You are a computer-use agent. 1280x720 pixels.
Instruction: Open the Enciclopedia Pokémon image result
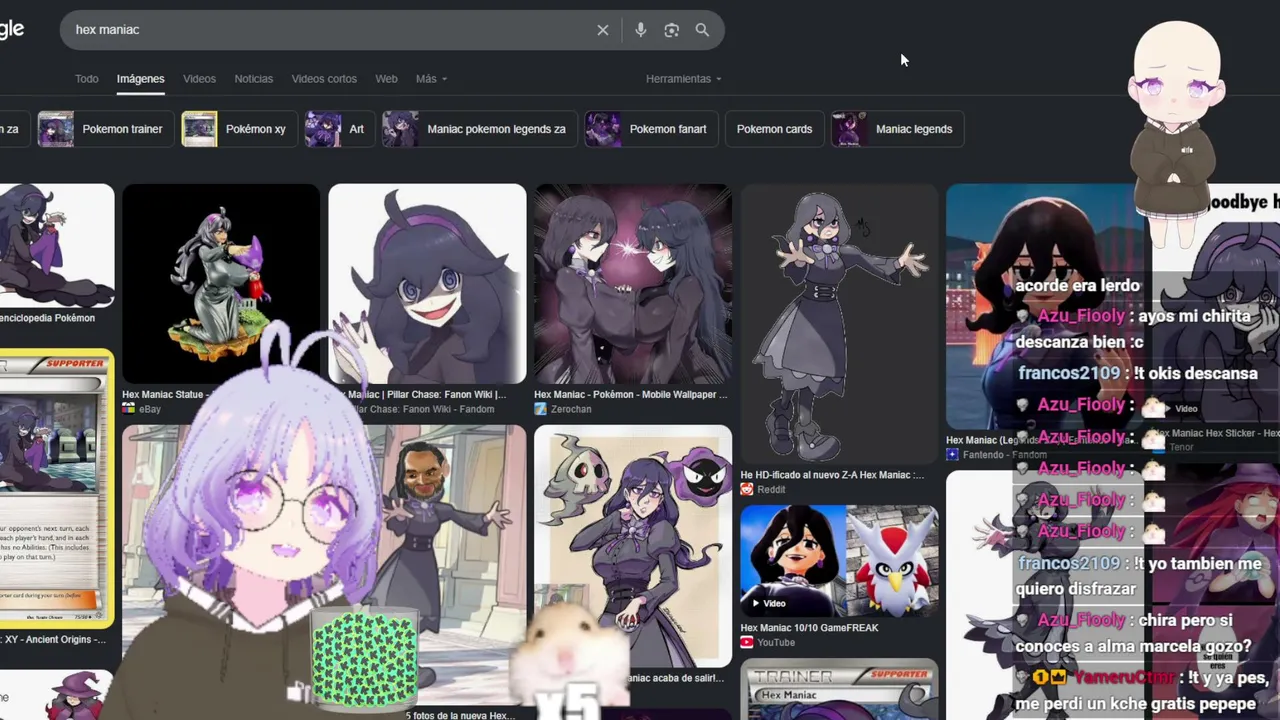[57, 245]
